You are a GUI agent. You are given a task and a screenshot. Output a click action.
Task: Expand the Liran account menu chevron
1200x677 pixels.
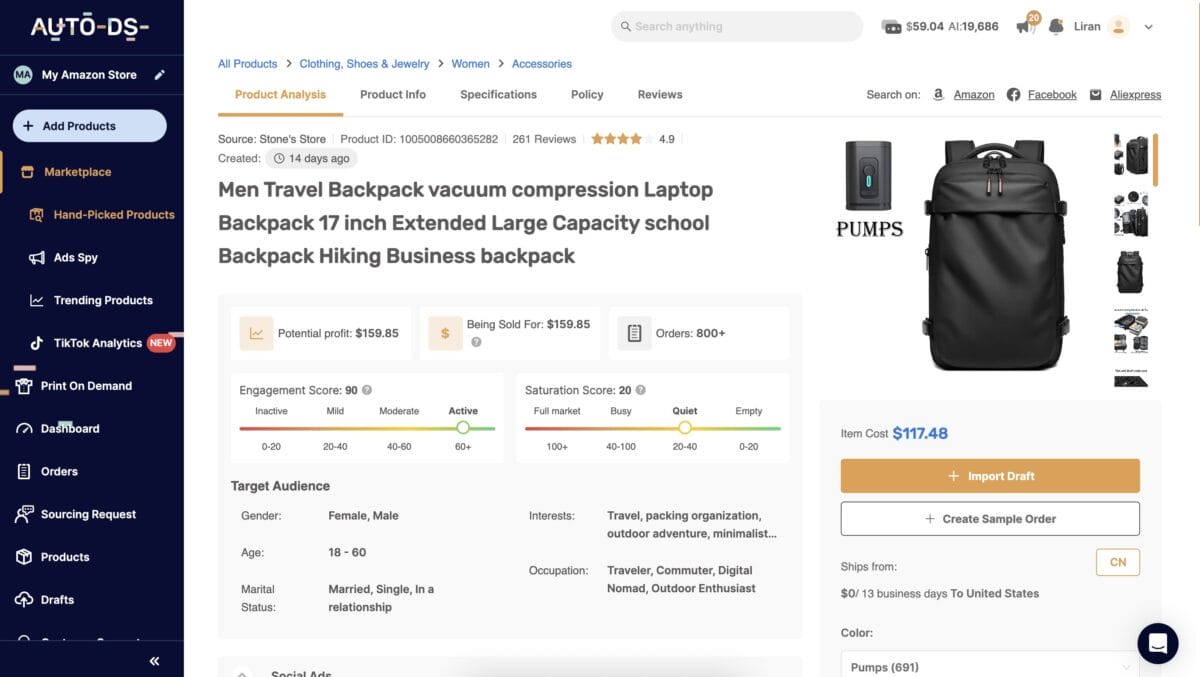pos(1148,26)
